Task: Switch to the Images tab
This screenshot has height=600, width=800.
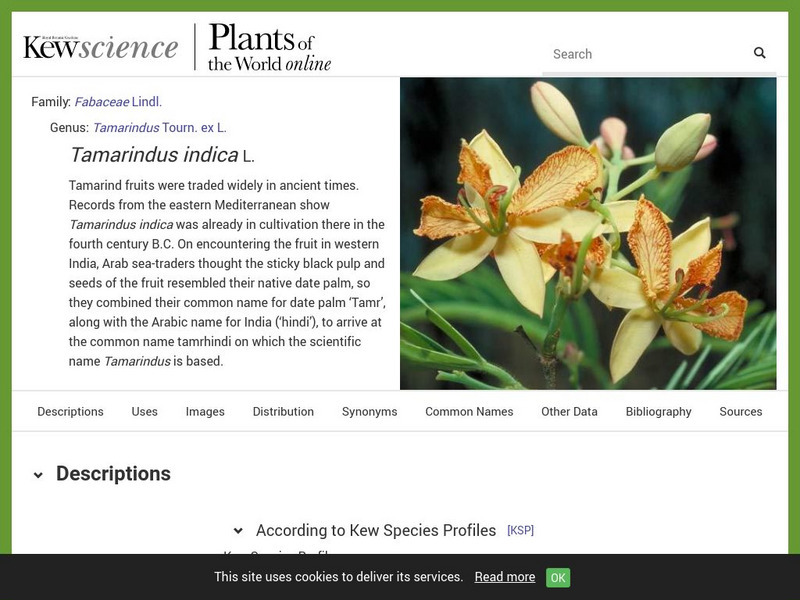Action: 204,411
